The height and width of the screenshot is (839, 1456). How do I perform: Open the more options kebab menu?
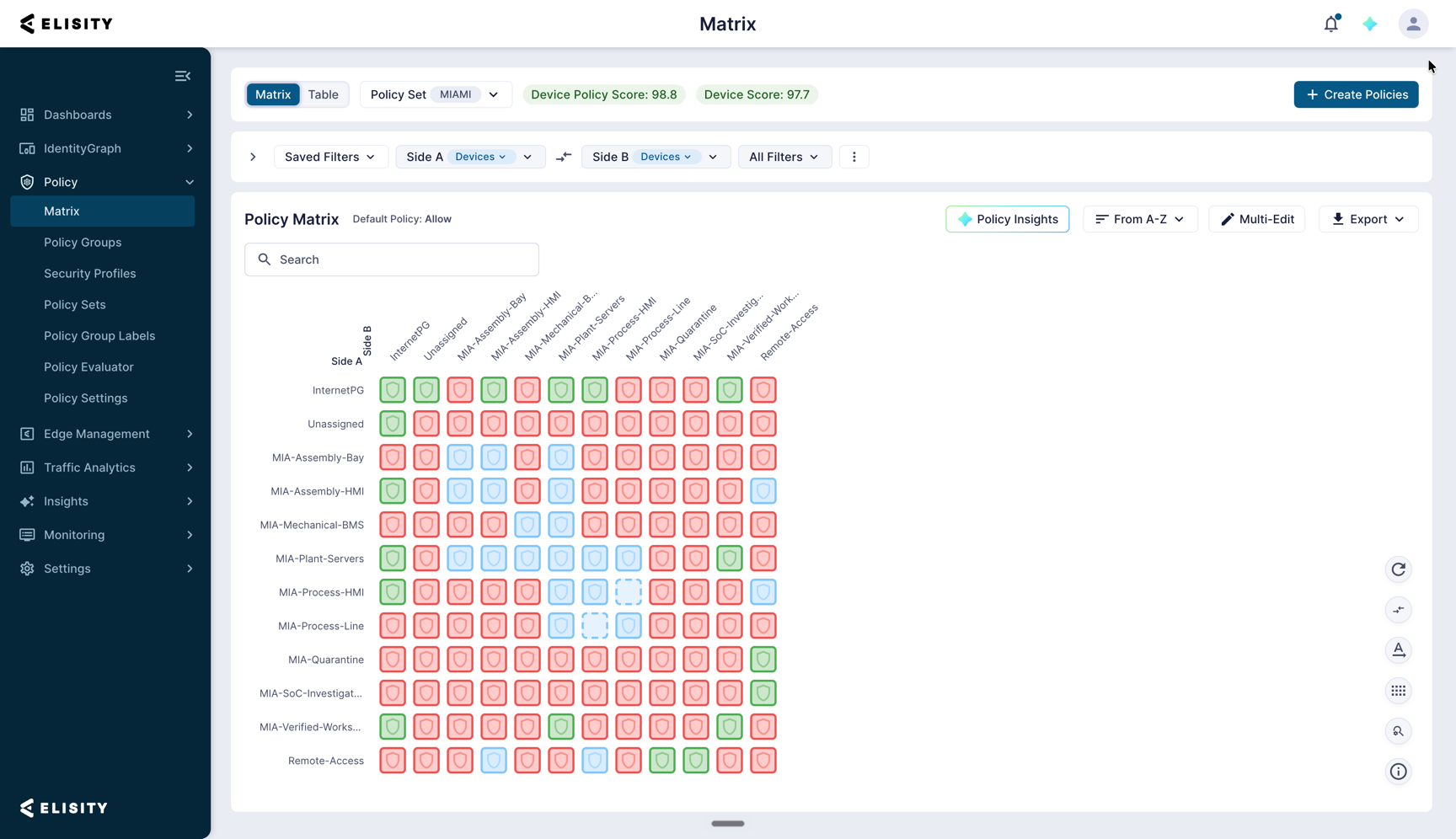point(854,157)
